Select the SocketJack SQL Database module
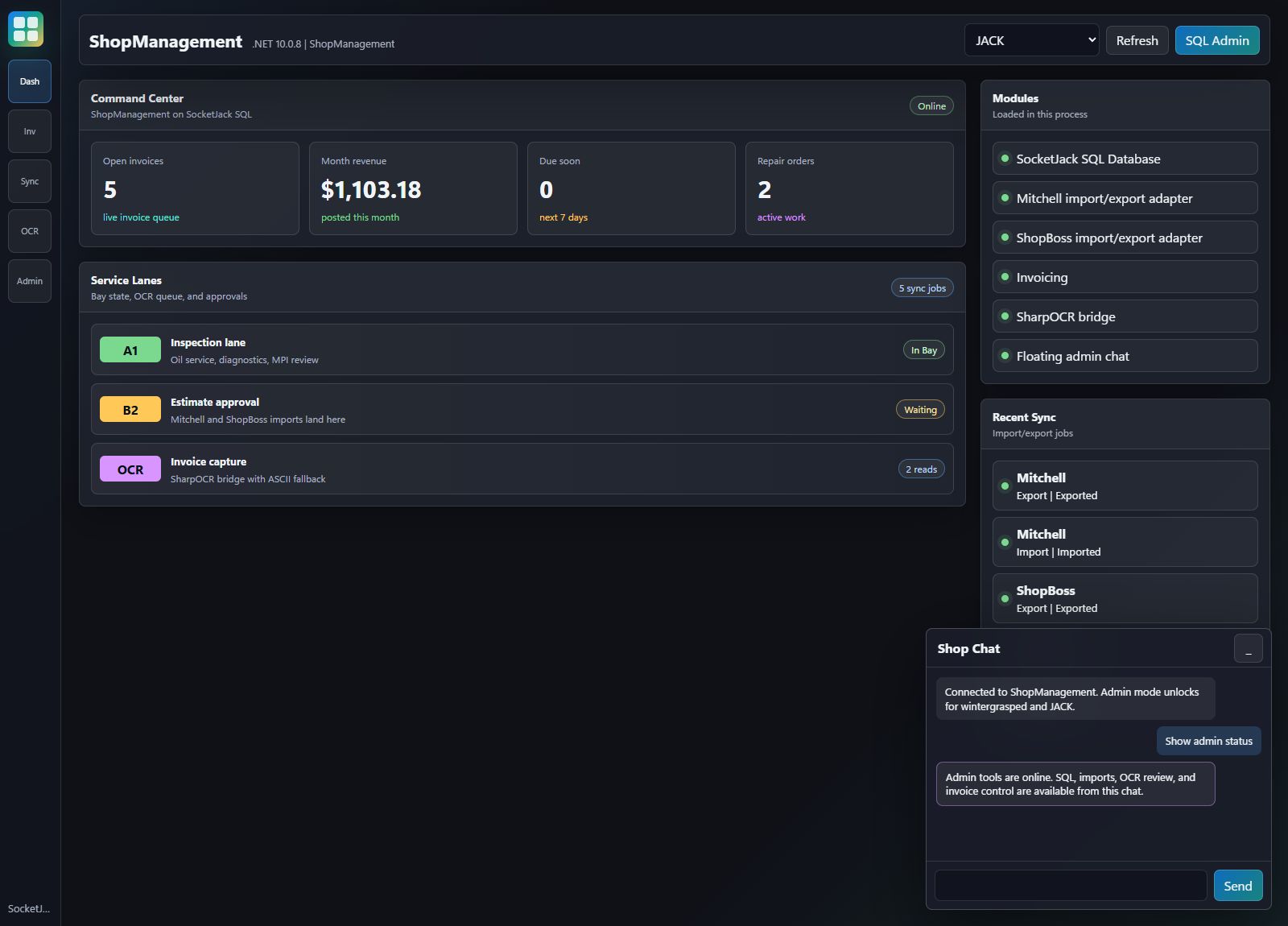This screenshot has width=1288, height=926. tap(1125, 159)
